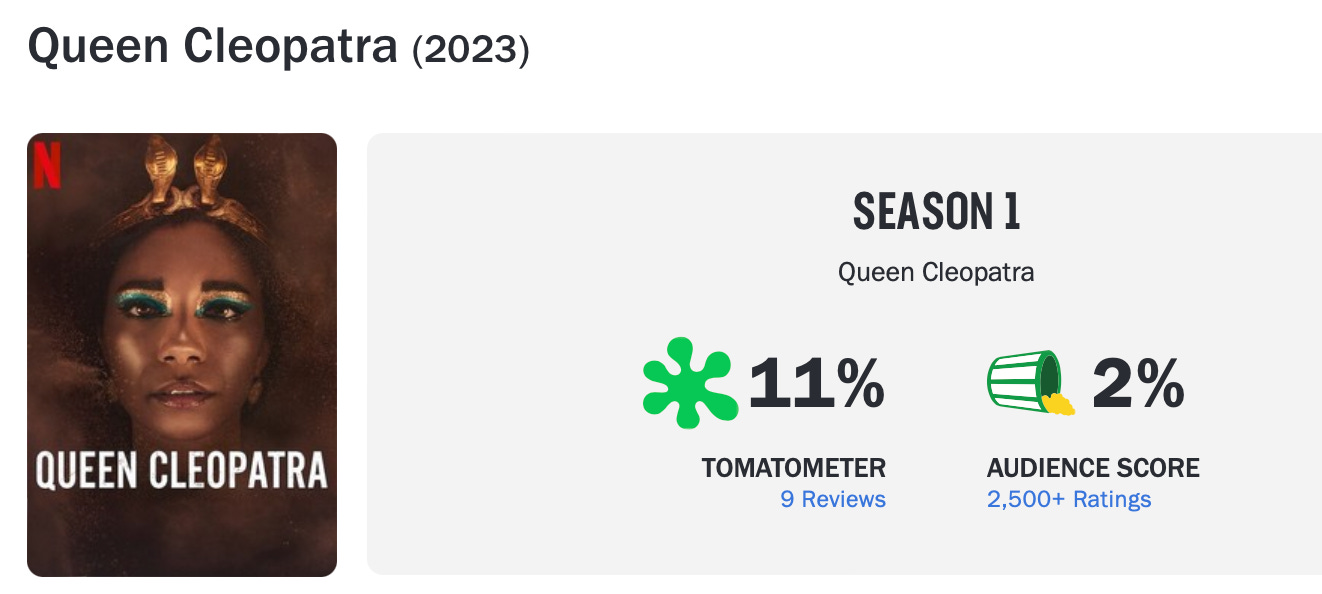Click the spilled popcorn bucket icon

coord(1028,382)
